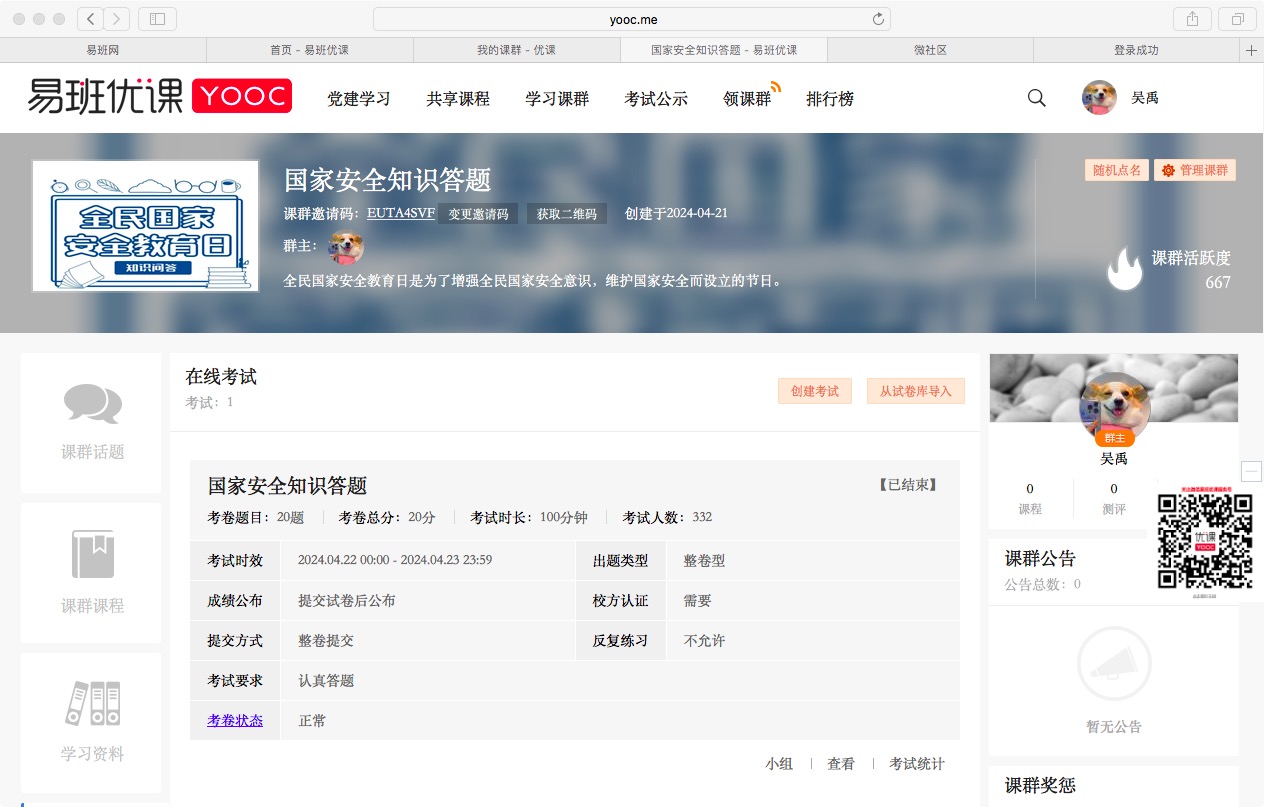The height and width of the screenshot is (807, 1264).
Task: Click the yooc.me address bar
Action: click(632, 19)
